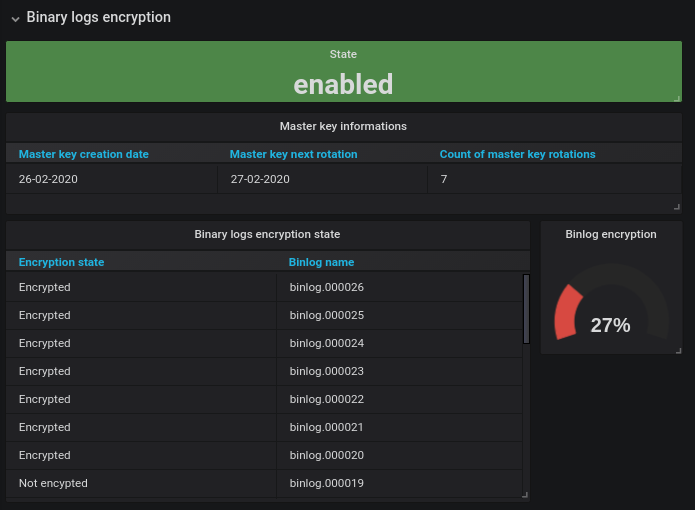Viewport: 695px width, 510px height.
Task: Open the Binlog encryption gauge title menu
Action: [611, 234]
